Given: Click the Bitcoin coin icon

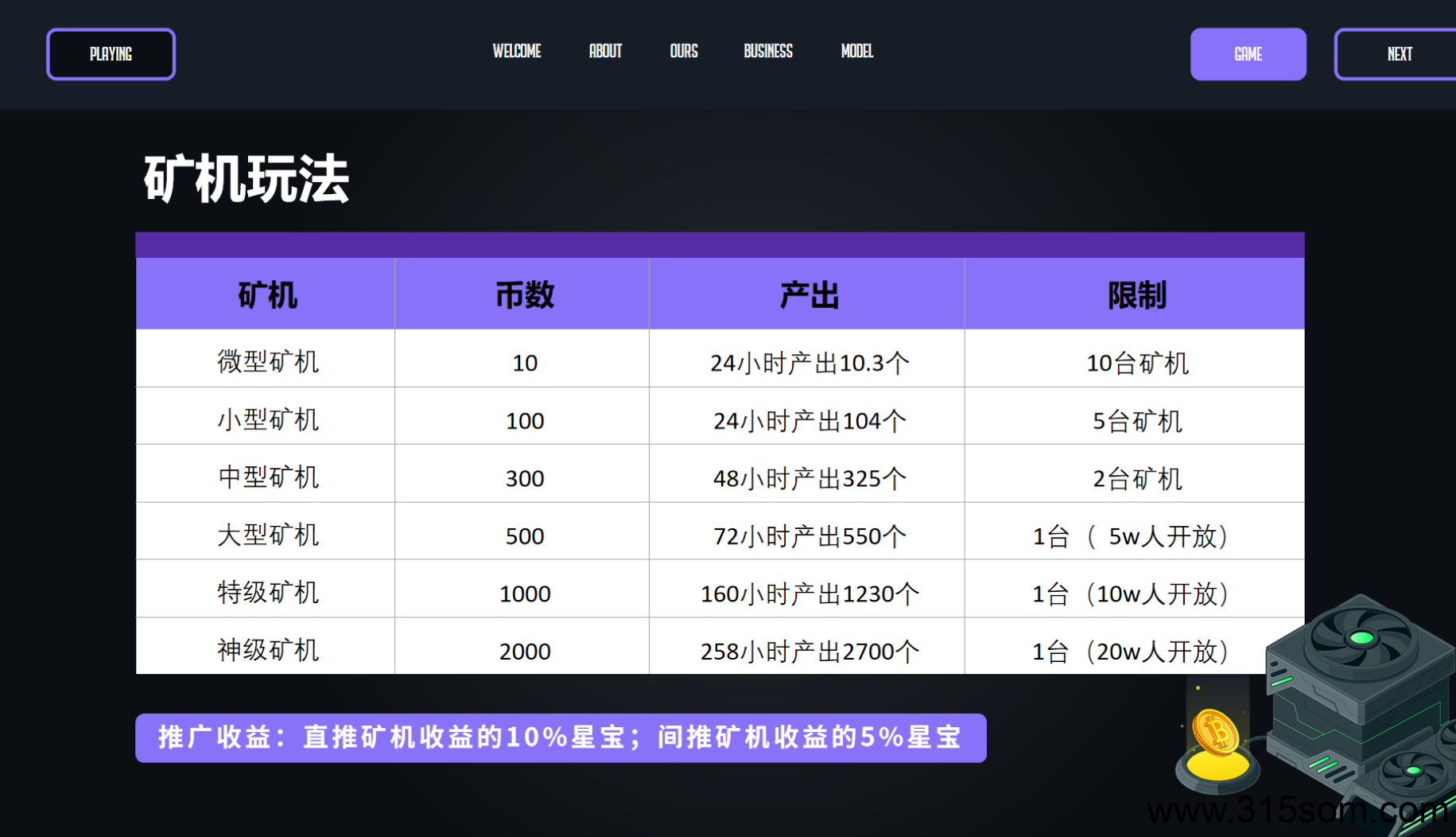Looking at the screenshot, I should pyautogui.click(x=1215, y=732).
